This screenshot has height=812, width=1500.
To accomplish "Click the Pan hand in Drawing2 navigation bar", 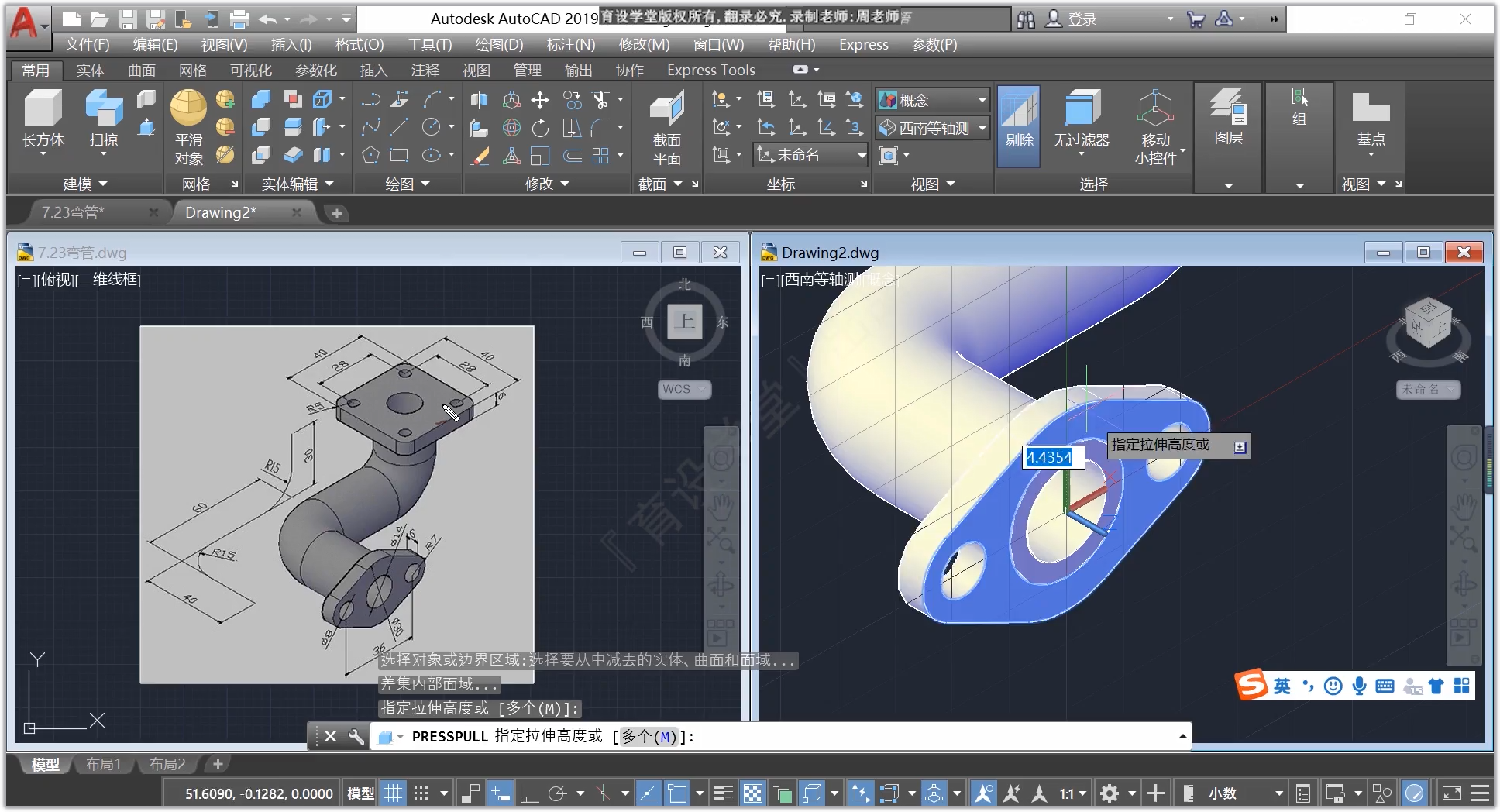I will tap(1464, 507).
